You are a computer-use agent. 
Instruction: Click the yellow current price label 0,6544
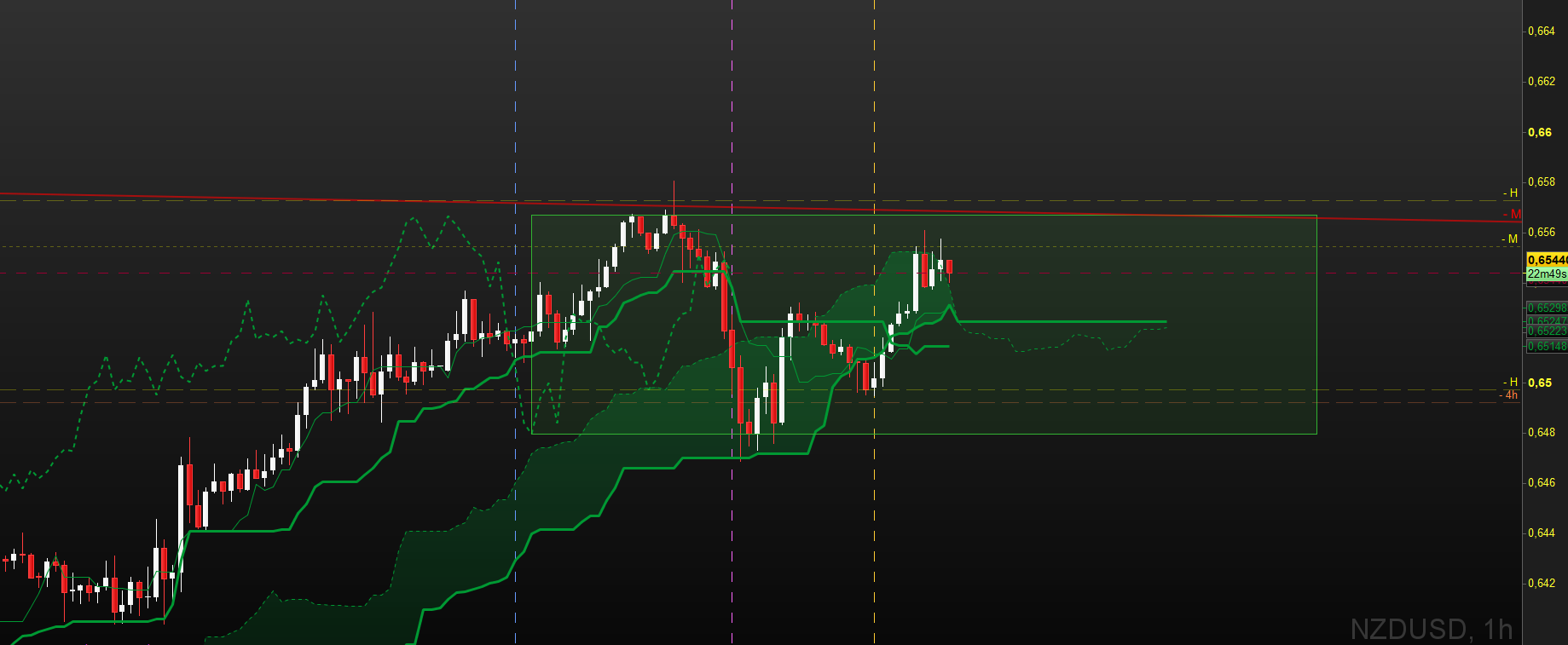tap(1547, 260)
